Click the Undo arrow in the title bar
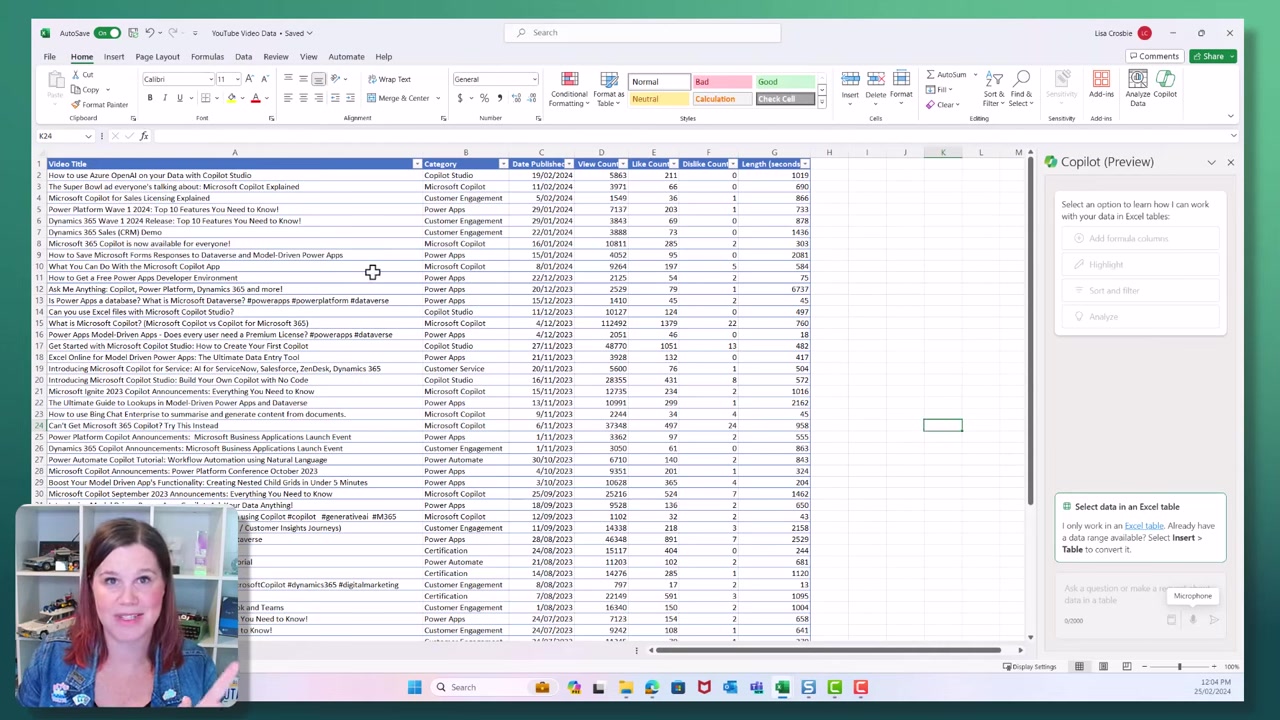This screenshot has width=1280, height=720. [149, 33]
